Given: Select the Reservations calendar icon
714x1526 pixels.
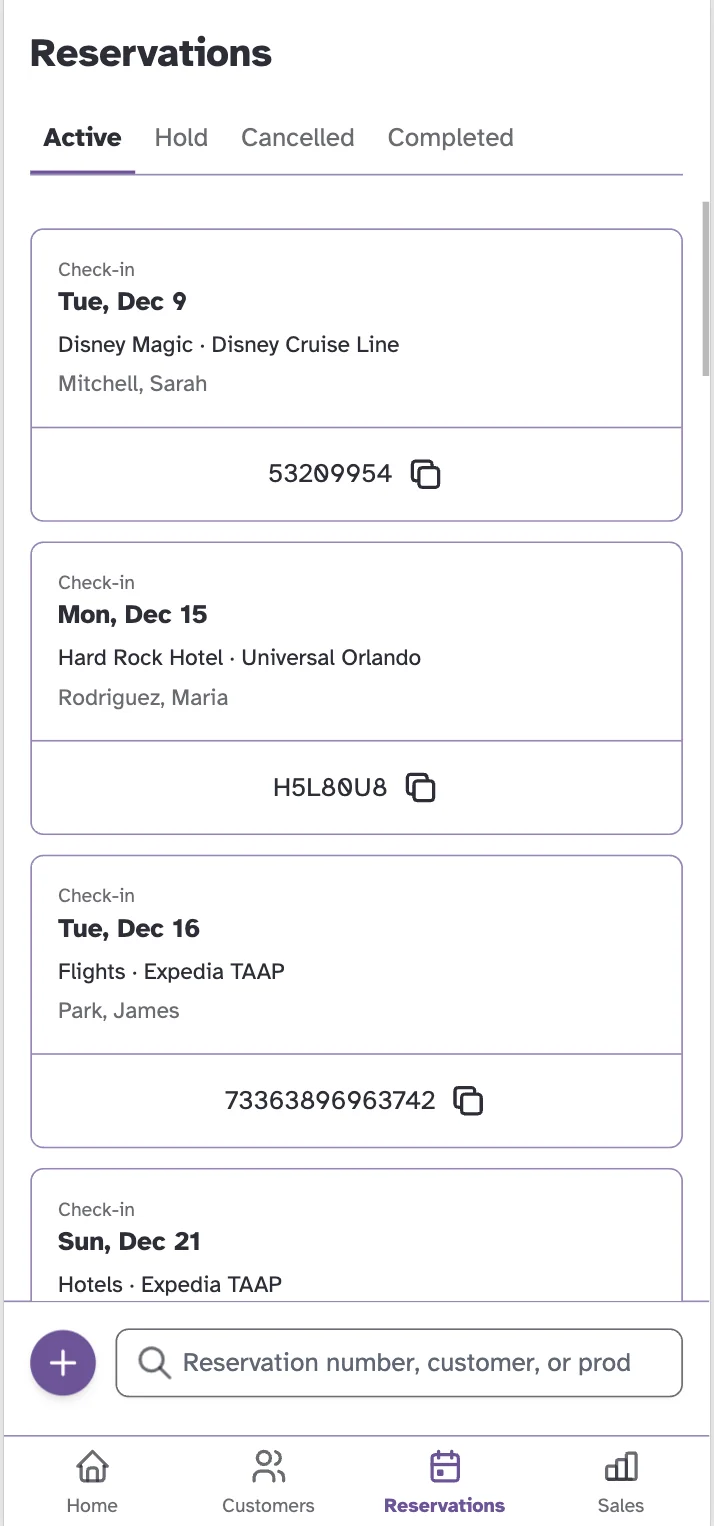Looking at the screenshot, I should [444, 1465].
